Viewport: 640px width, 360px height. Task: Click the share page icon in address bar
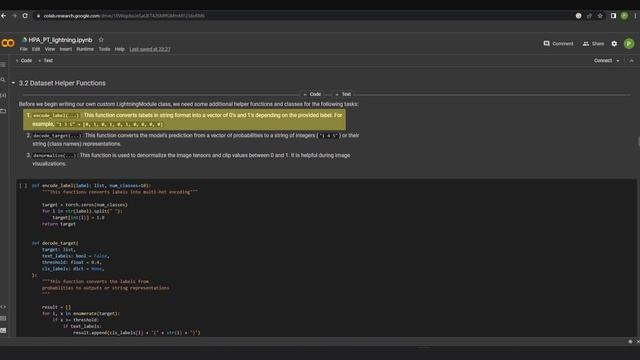point(589,16)
